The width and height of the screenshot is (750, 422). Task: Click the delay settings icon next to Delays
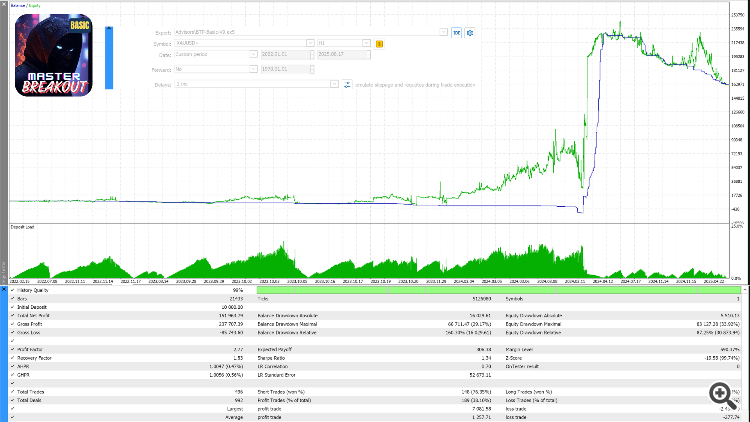[347, 85]
